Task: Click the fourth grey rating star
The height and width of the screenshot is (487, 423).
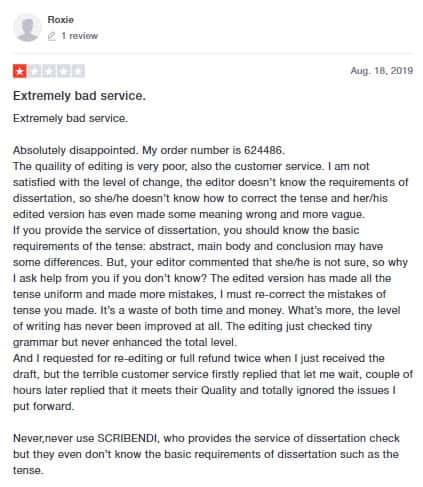Action: click(x=63, y=71)
